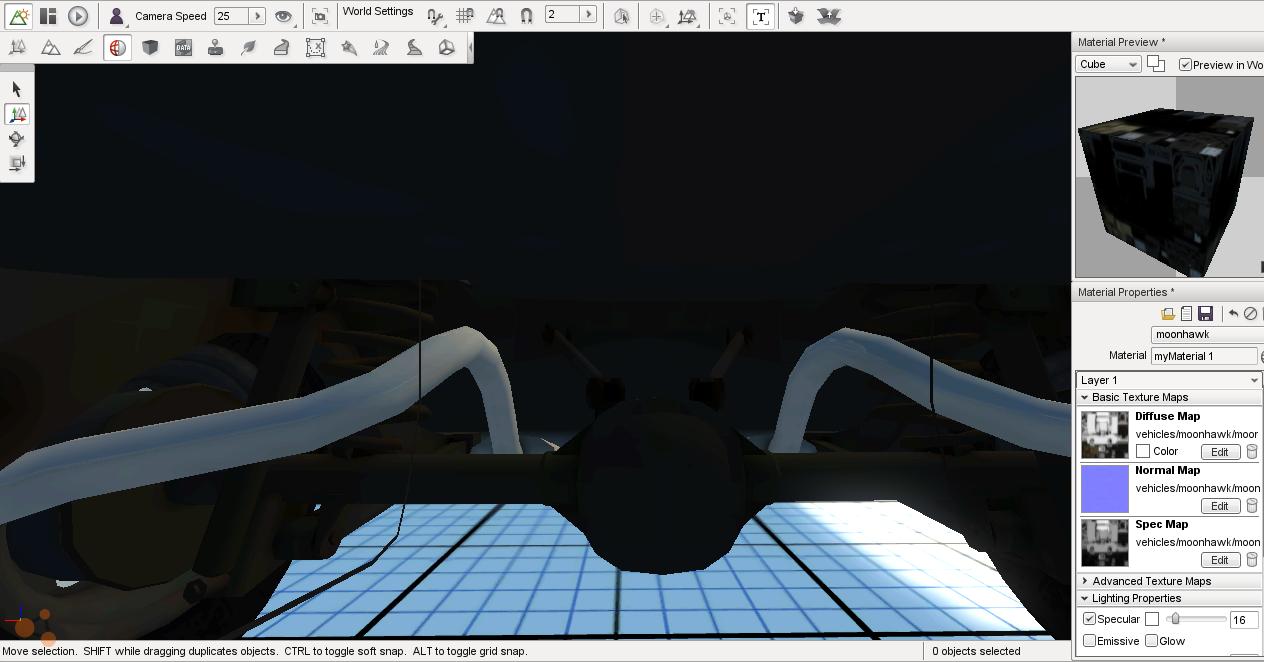Open the eye visibility options icon

(x=284, y=16)
